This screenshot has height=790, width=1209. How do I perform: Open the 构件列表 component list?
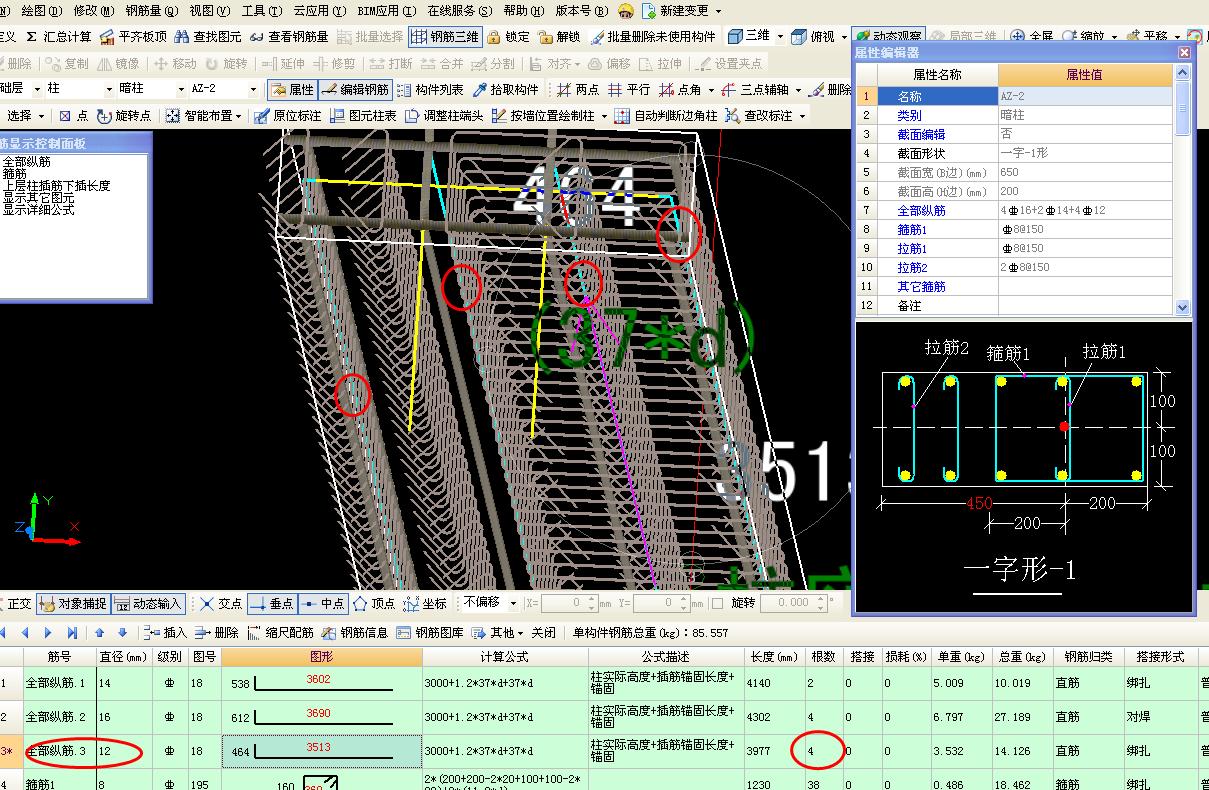coord(430,90)
